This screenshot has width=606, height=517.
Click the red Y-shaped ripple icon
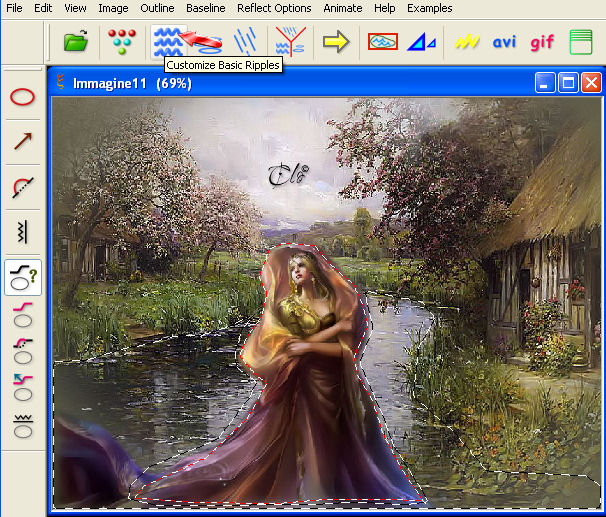290,41
